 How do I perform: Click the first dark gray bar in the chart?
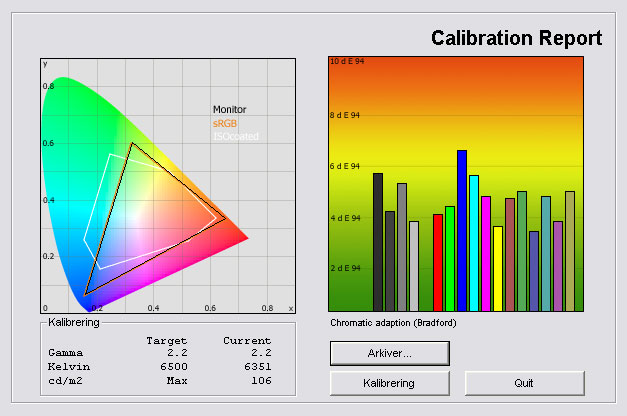tap(377, 242)
